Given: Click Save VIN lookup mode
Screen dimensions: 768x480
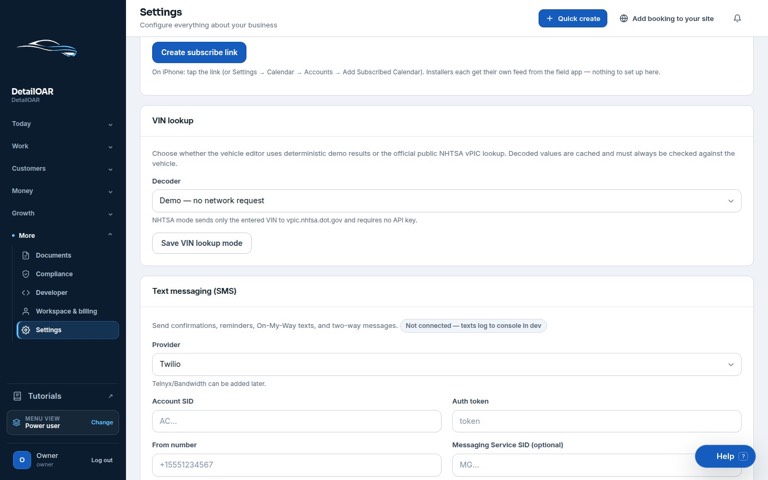Looking at the screenshot, I should (202, 243).
